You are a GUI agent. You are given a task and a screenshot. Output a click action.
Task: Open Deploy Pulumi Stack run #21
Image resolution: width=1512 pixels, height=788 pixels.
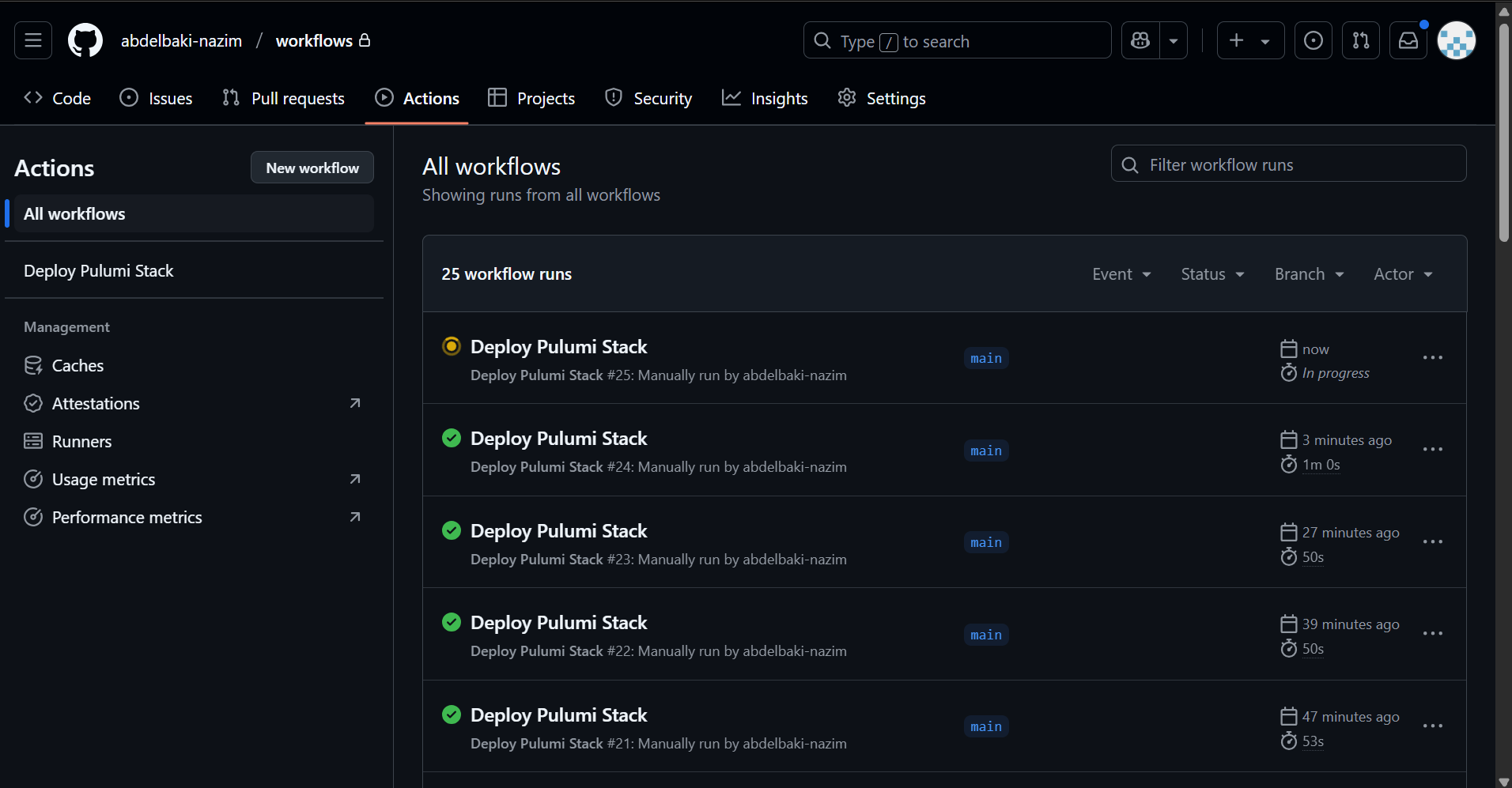click(x=558, y=714)
